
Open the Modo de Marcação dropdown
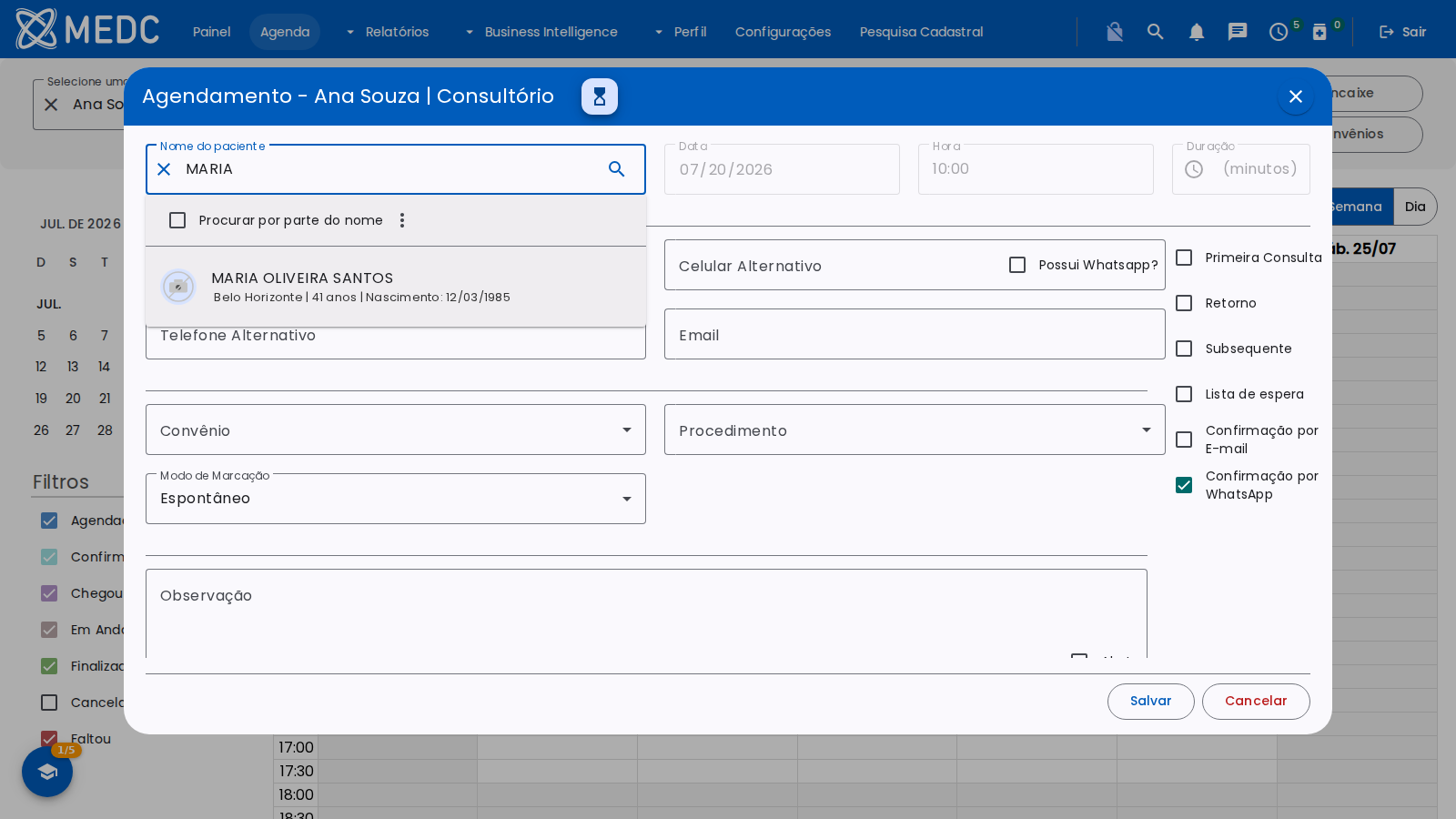[x=396, y=499]
